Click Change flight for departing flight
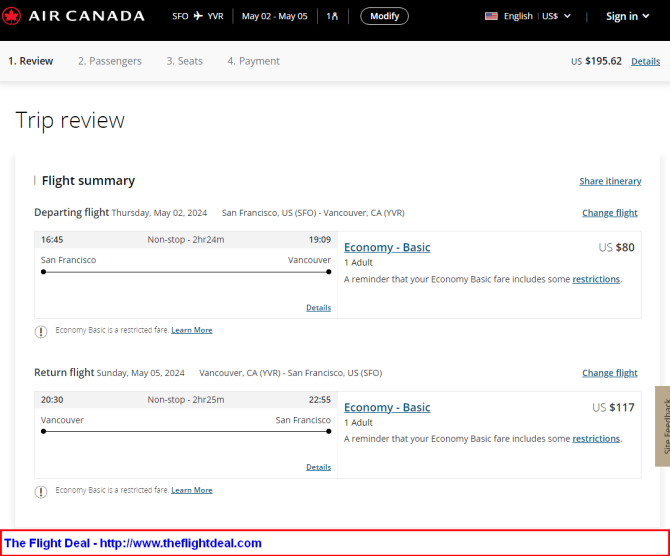This screenshot has width=670, height=556. tap(609, 213)
